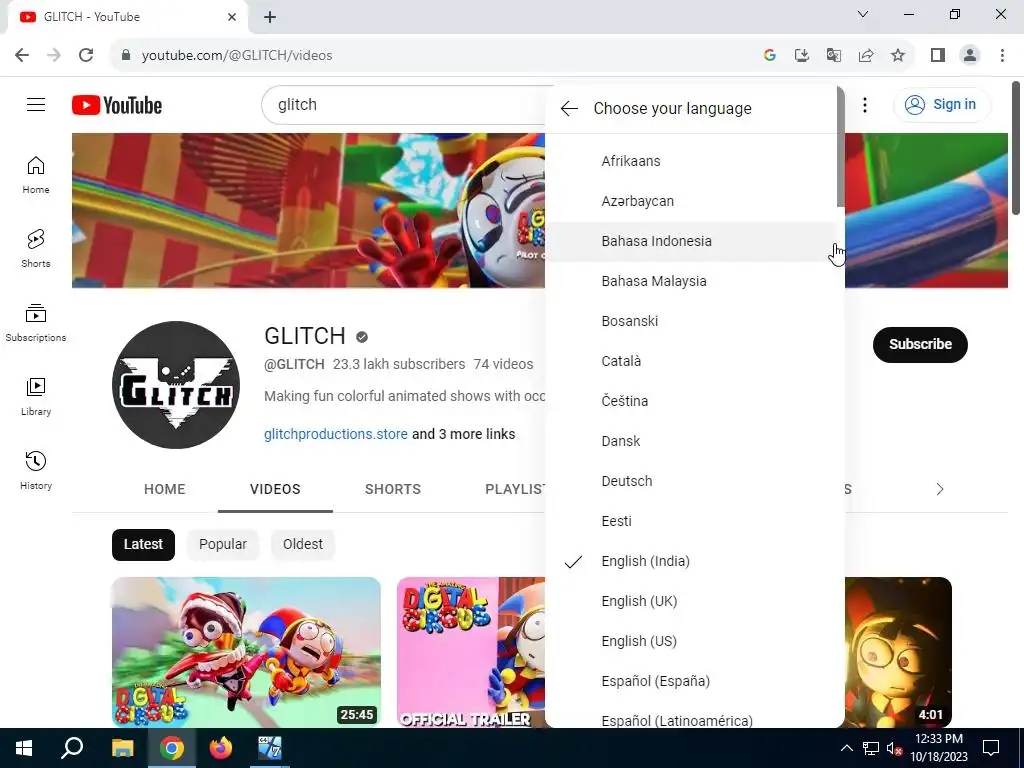
Task: Switch to channel VIDEOS tab
Action: coord(275,489)
